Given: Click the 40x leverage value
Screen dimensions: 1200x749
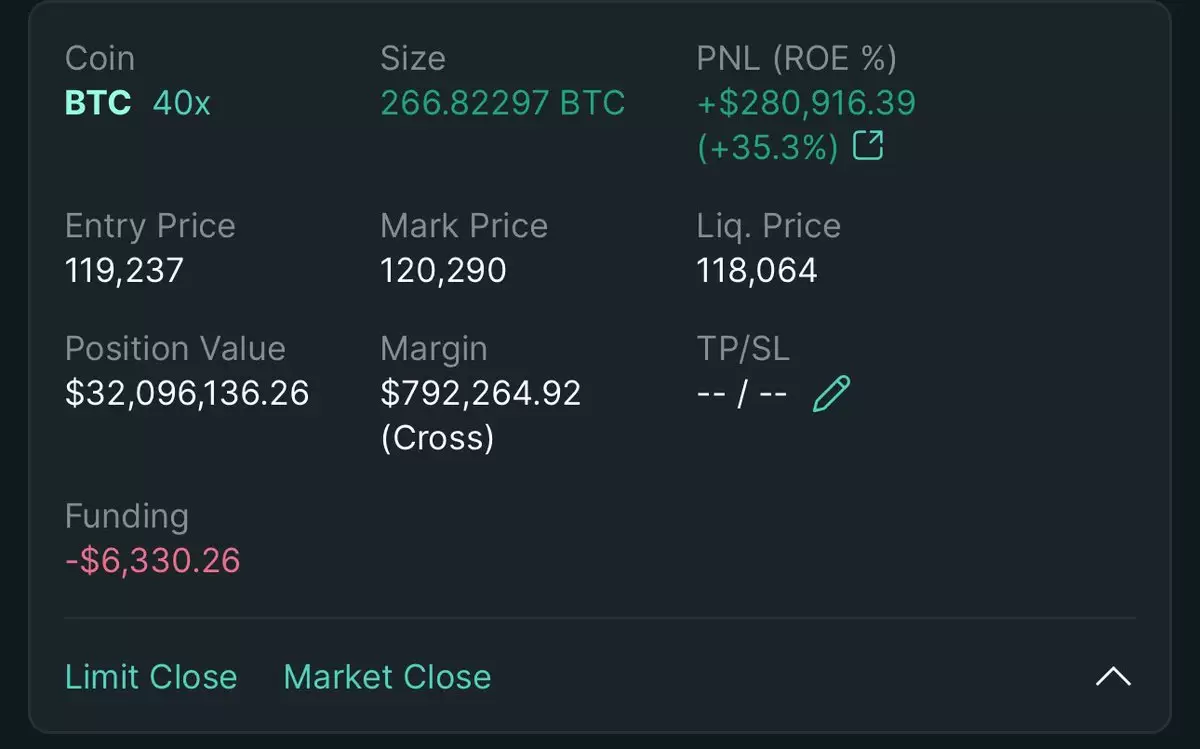Looking at the screenshot, I should 182,103.
